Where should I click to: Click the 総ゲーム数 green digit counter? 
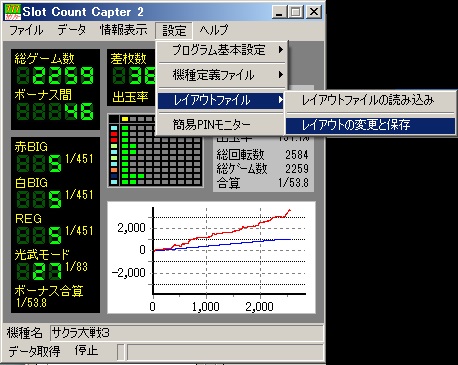pos(55,76)
